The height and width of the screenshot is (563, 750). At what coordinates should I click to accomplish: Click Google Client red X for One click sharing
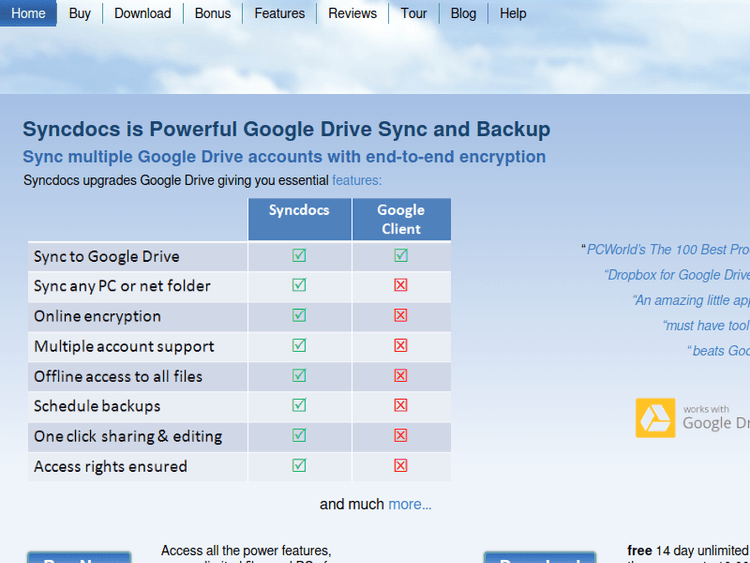(x=401, y=435)
